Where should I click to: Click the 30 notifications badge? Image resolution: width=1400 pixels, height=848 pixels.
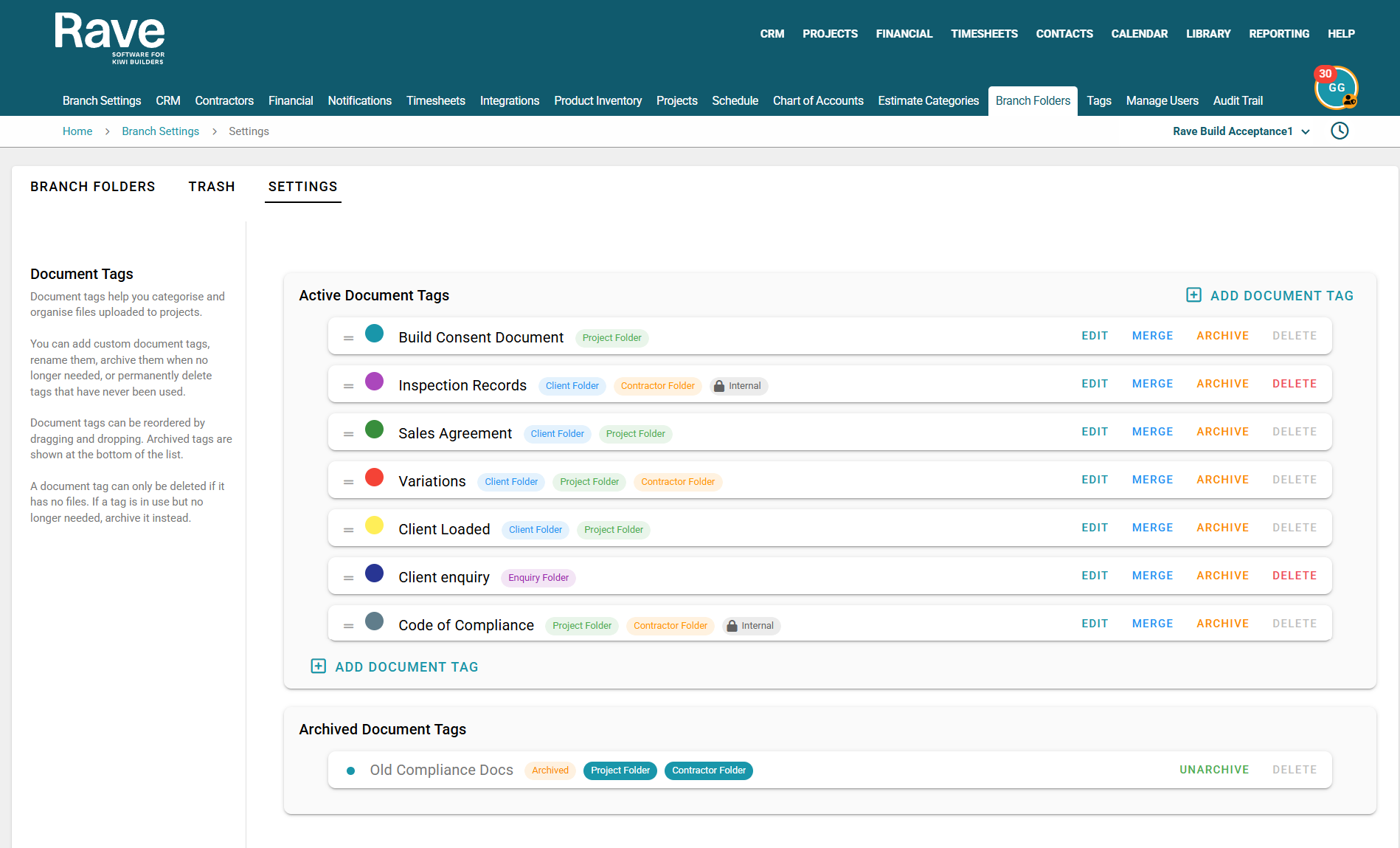[x=1326, y=74]
